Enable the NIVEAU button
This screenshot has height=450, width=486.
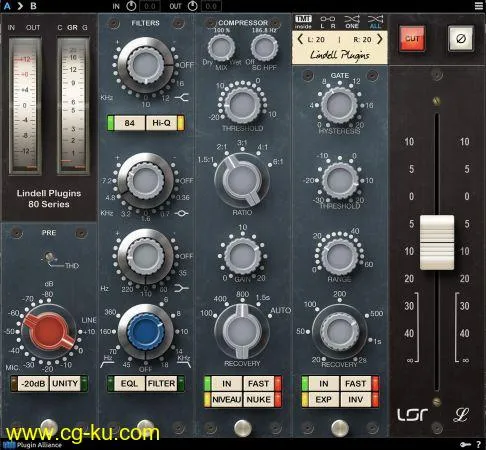pos(227,399)
